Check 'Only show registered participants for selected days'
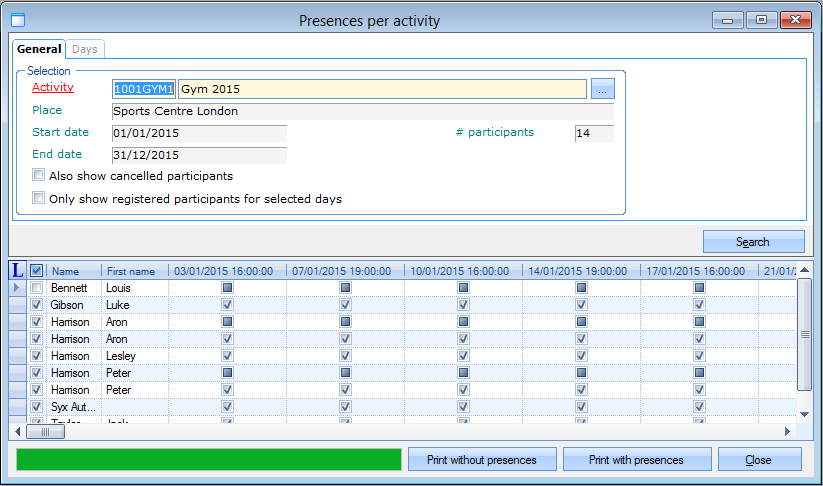Viewport: 823px width, 486px height. pyautogui.click(x=39, y=198)
